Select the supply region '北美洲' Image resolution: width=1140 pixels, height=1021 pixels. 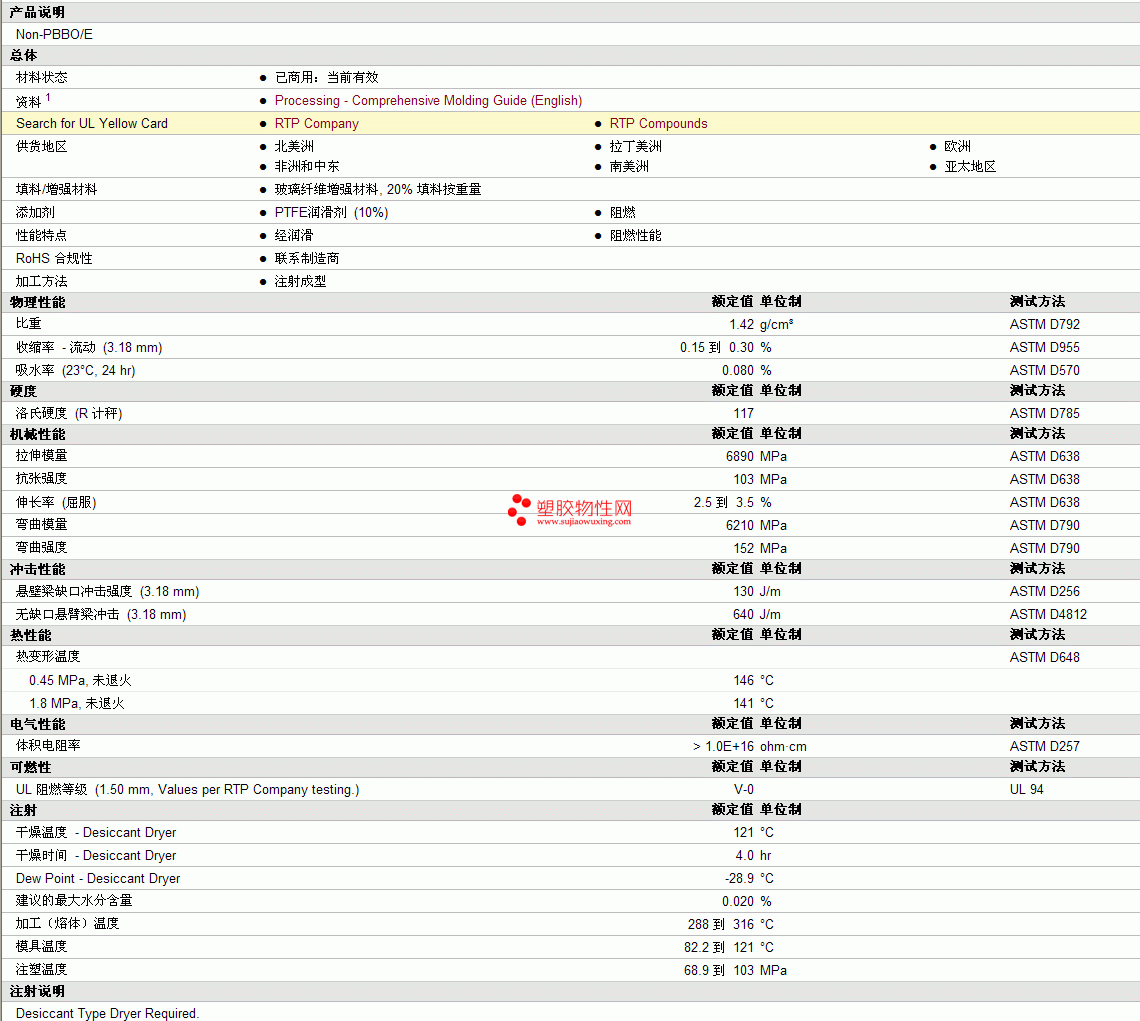coord(294,146)
